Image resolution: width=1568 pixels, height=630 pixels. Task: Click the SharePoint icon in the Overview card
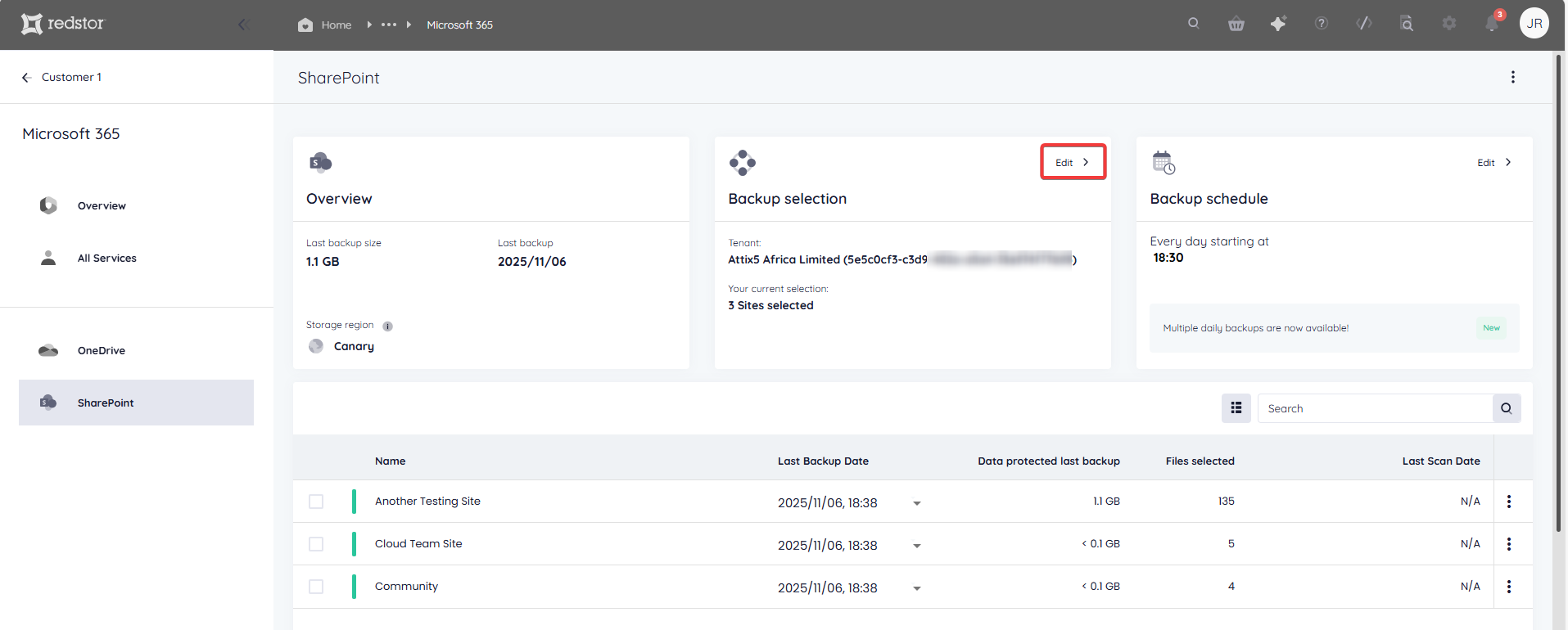coord(320,163)
